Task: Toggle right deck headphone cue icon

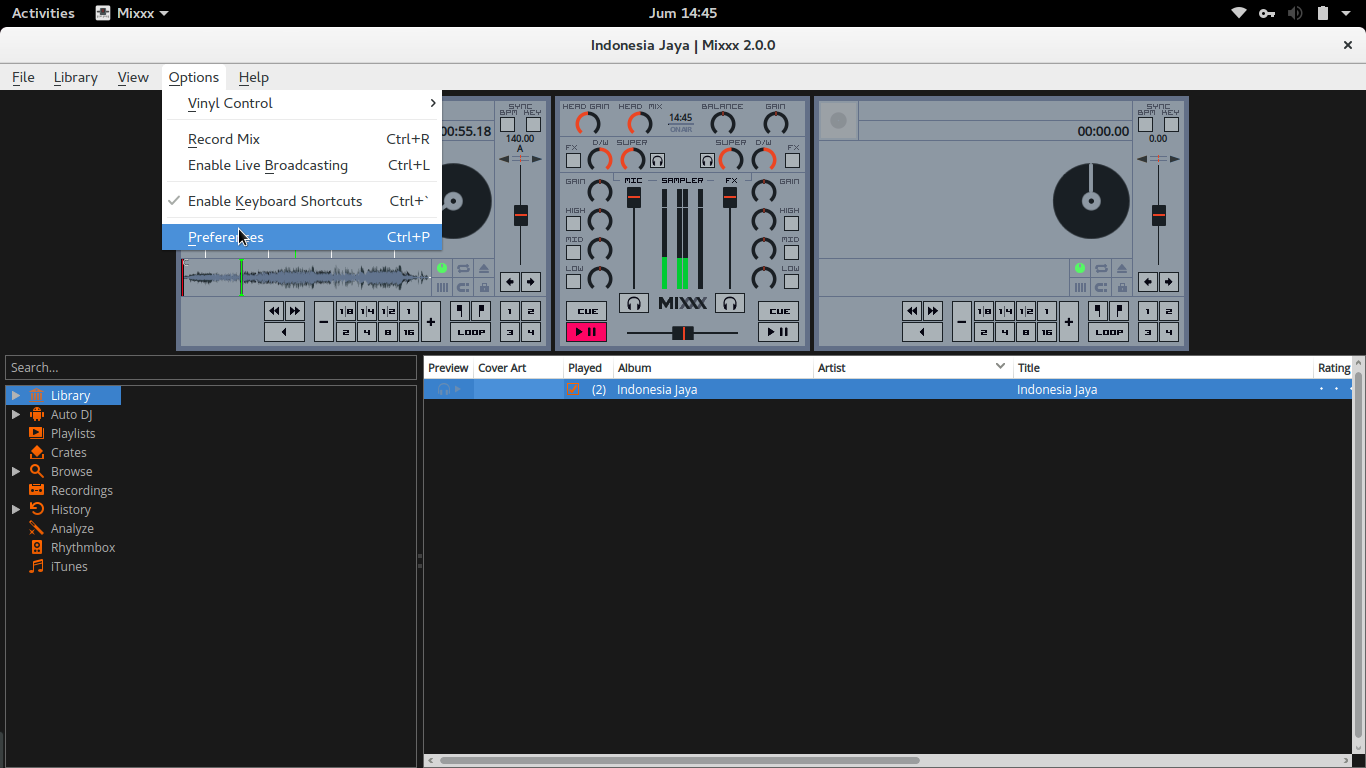Action: (x=730, y=303)
